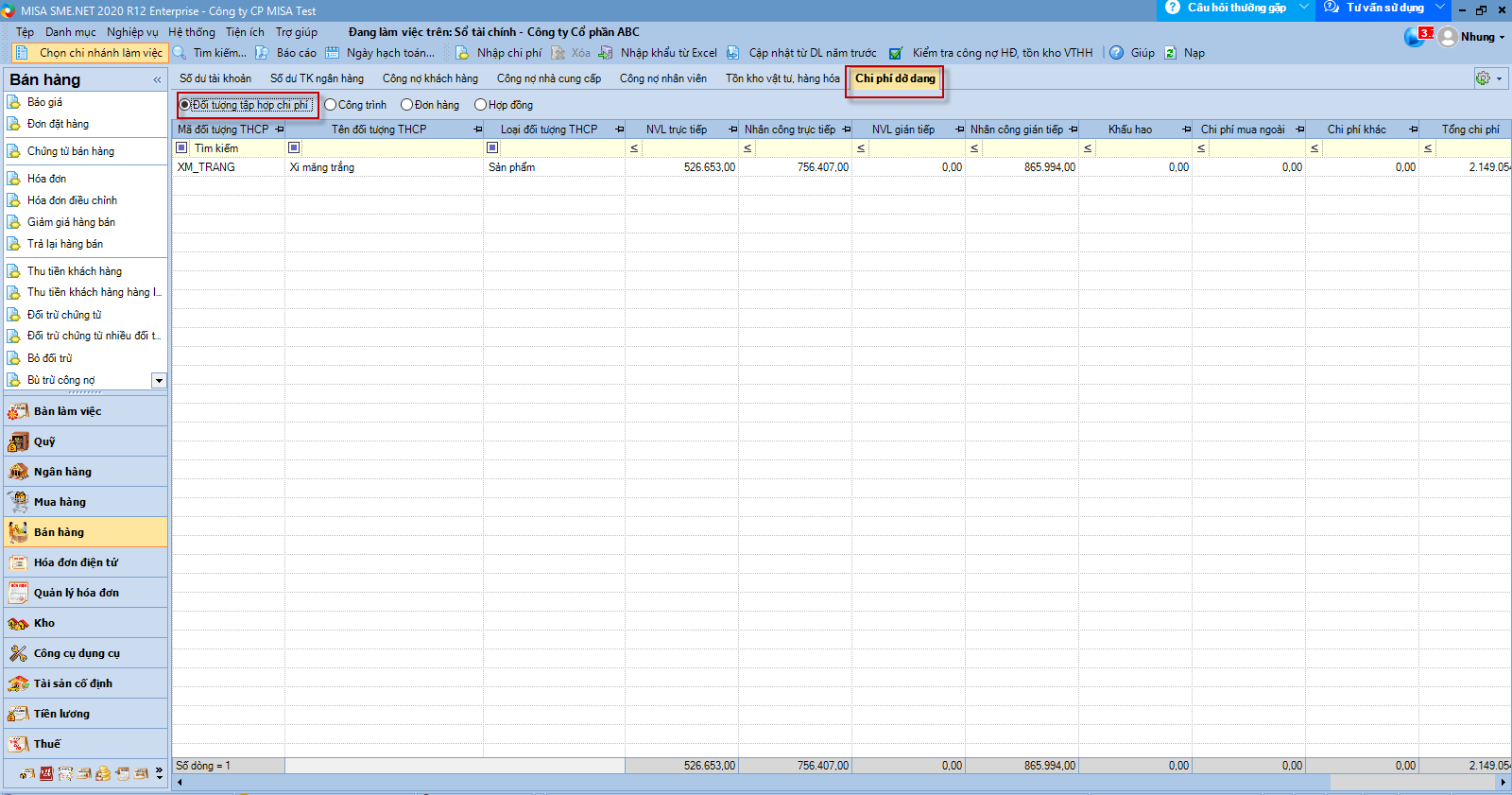Select Công trình radio button
The height and width of the screenshot is (795, 1512).
click(x=331, y=105)
